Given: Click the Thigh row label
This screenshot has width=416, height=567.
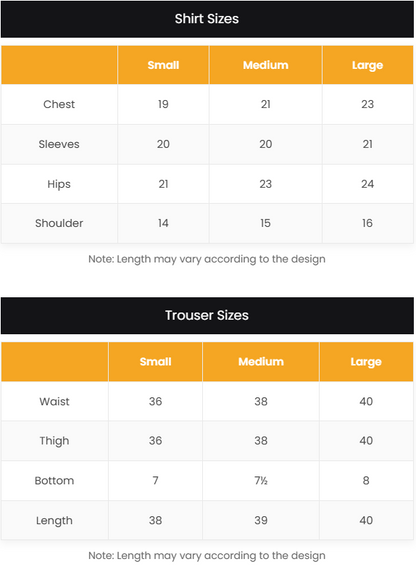Looking at the screenshot, I should pyautogui.click(x=54, y=441).
